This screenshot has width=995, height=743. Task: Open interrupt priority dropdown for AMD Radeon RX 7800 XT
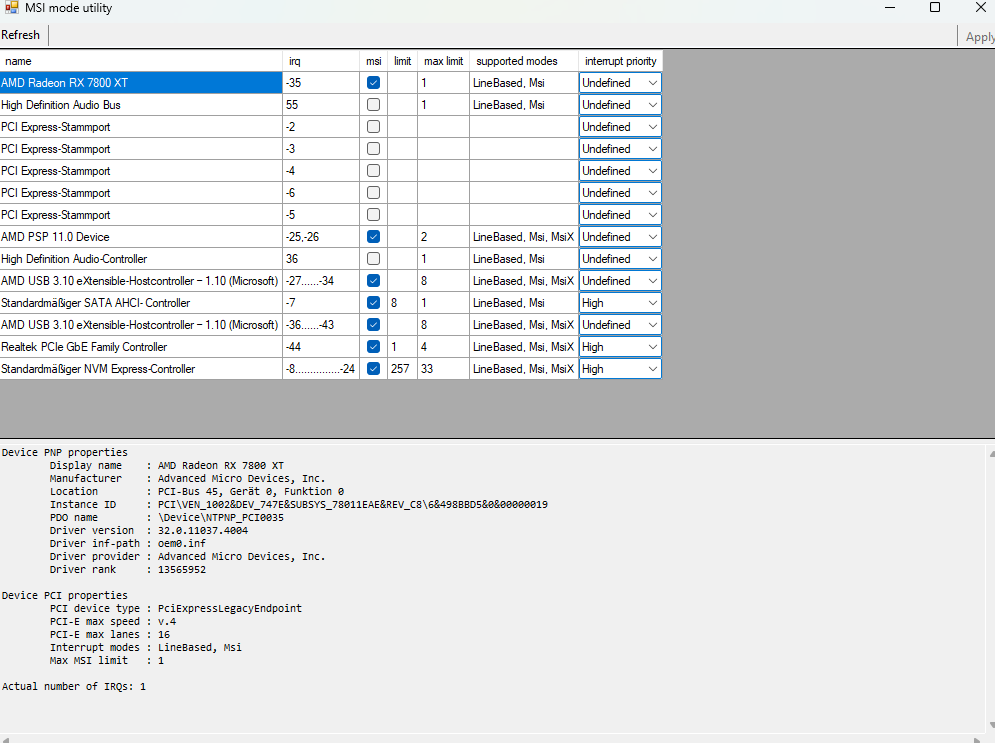click(620, 82)
